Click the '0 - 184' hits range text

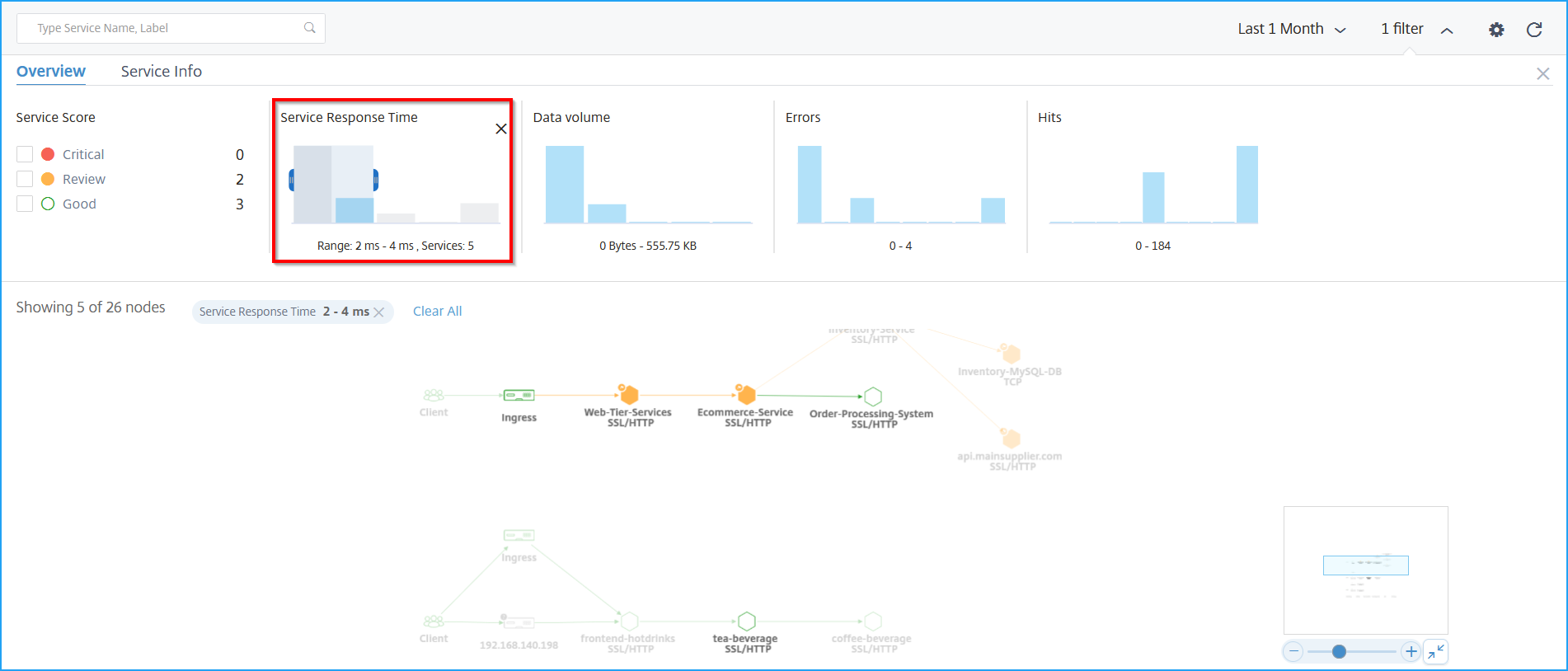pyautogui.click(x=1153, y=246)
